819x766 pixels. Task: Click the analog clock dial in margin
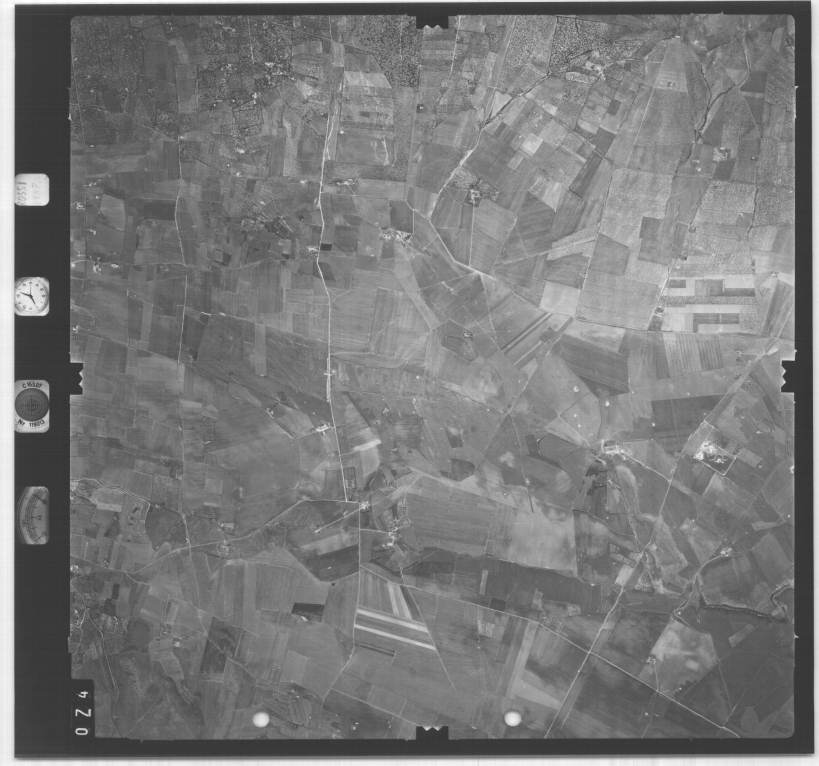tap(31, 296)
